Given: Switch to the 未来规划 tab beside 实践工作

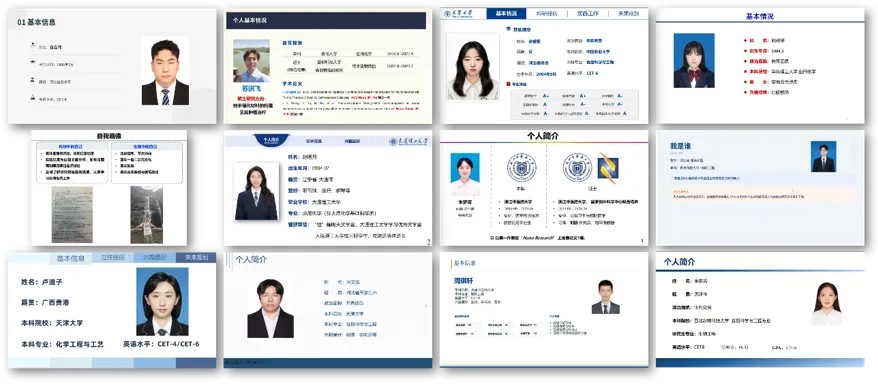Looking at the screenshot, I should click(628, 13).
